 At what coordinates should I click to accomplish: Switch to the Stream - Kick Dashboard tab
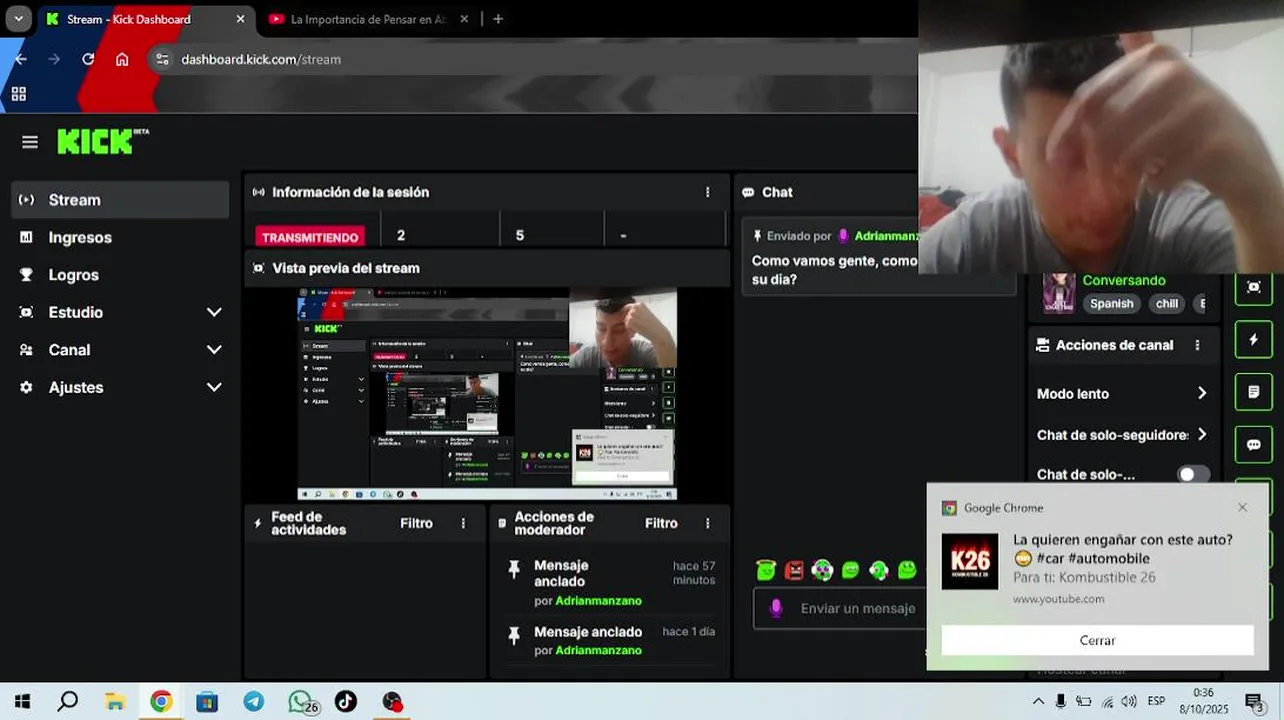pos(128,19)
